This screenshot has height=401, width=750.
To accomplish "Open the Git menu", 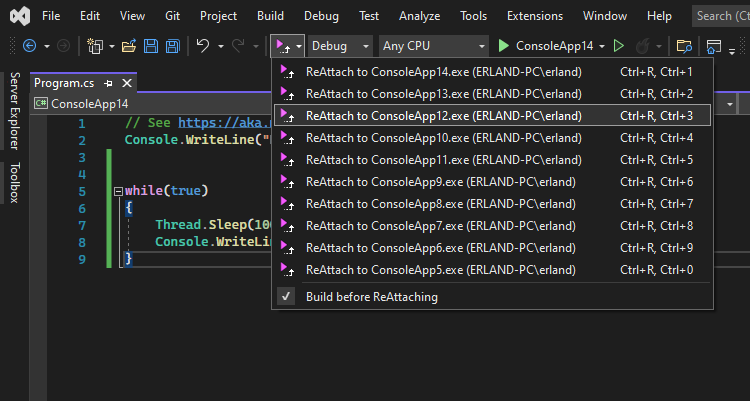I will click(172, 16).
